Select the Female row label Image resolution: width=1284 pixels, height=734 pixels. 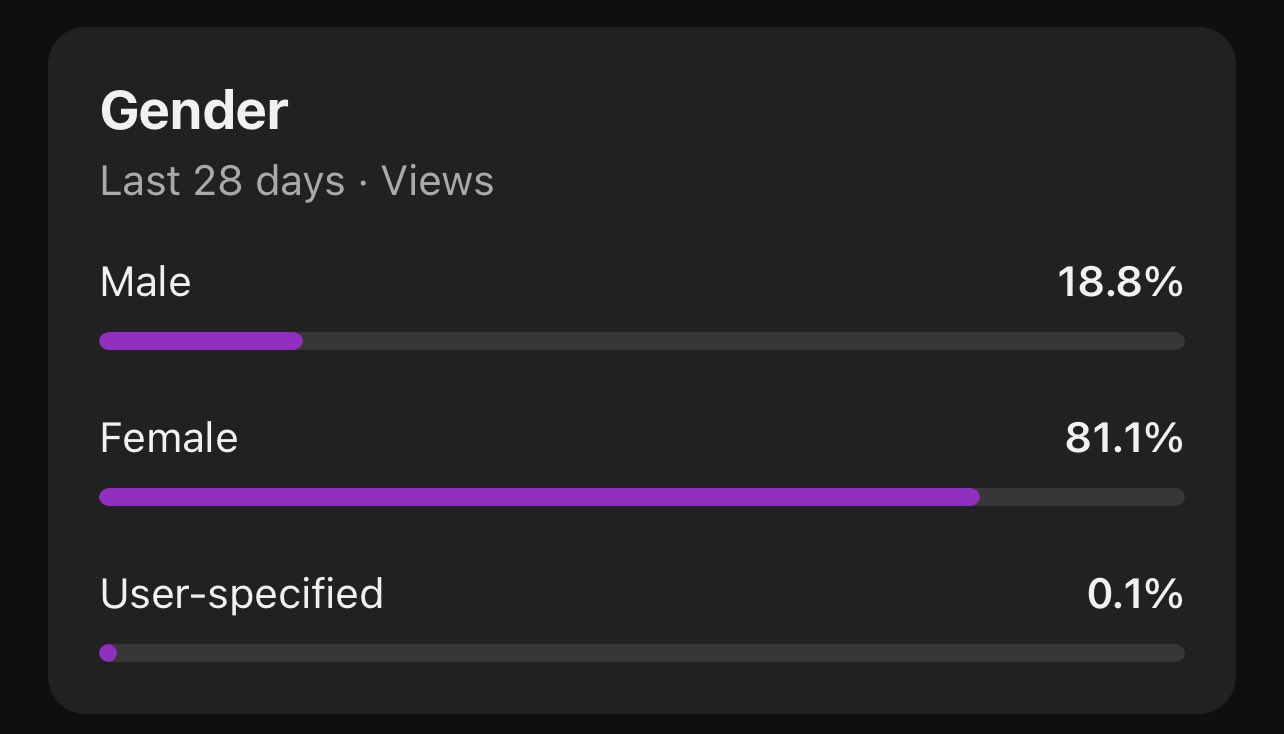pos(169,438)
